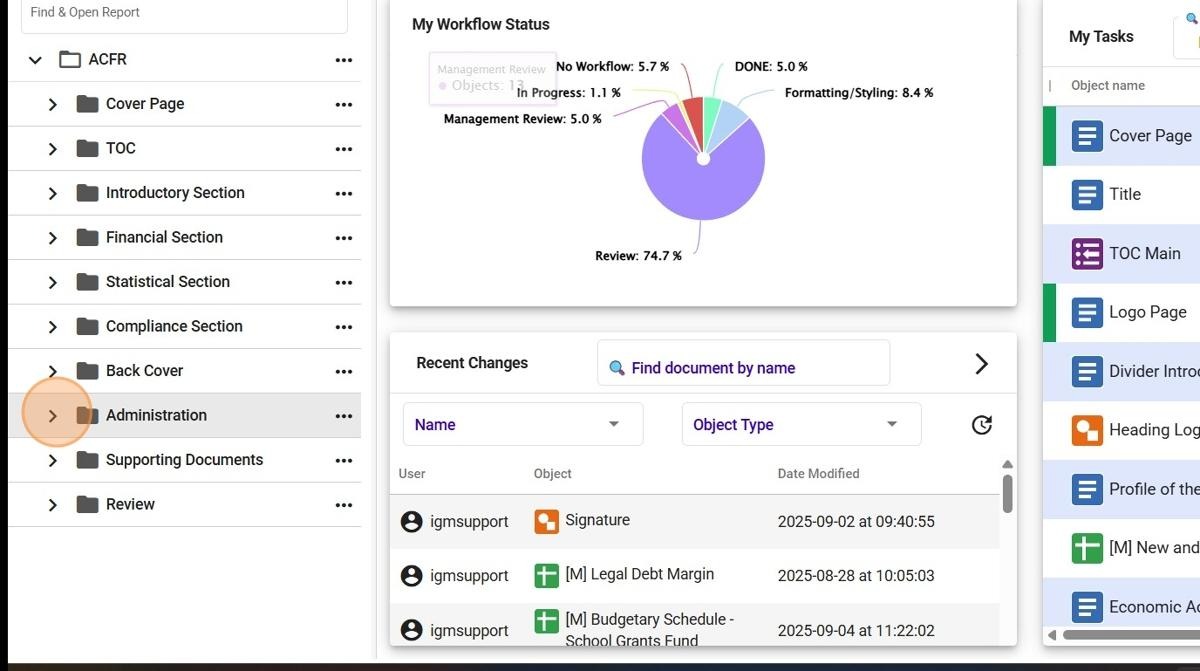The height and width of the screenshot is (671, 1200).
Task: Click the Legal Debt Margin green table icon
Action: [546, 575]
